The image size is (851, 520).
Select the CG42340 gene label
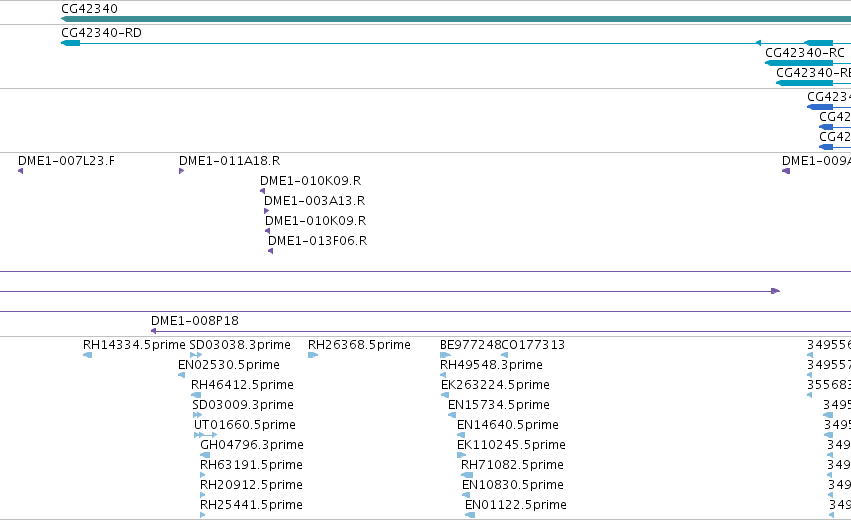[90, 9]
